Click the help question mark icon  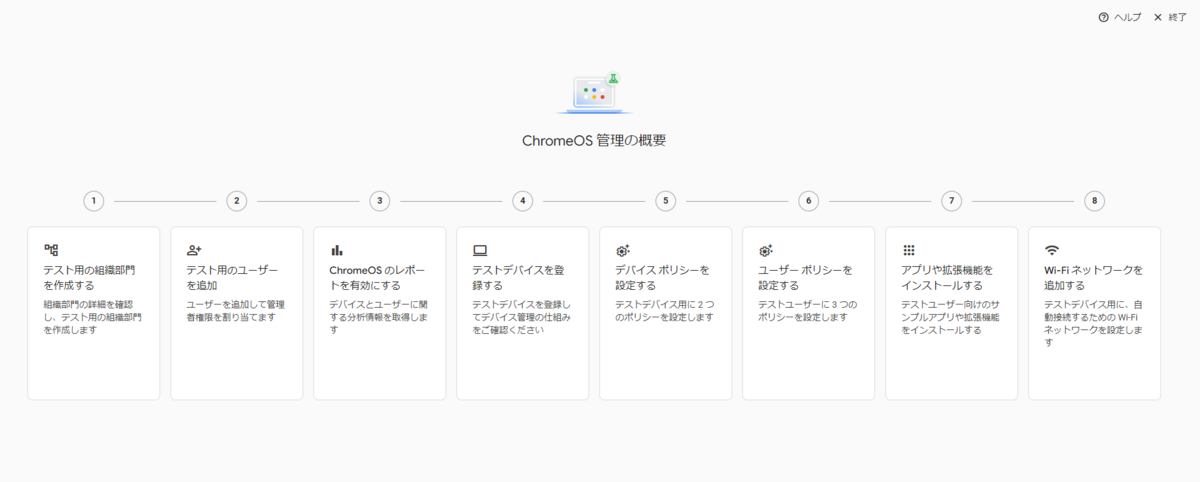click(x=1103, y=17)
